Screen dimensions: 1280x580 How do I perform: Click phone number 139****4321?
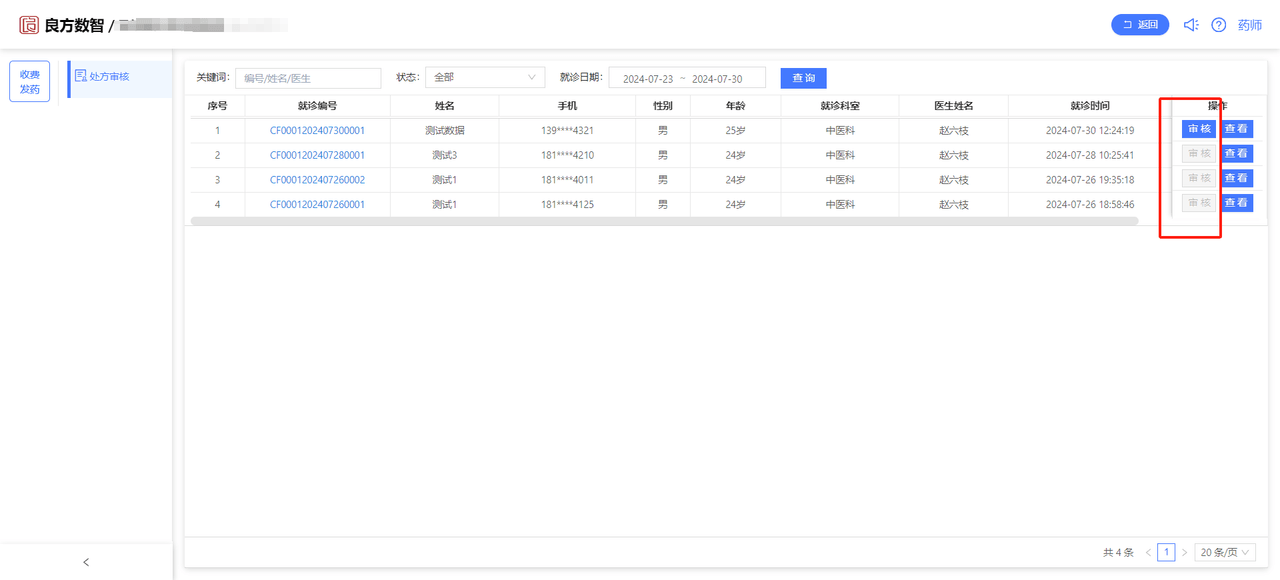[567, 130]
